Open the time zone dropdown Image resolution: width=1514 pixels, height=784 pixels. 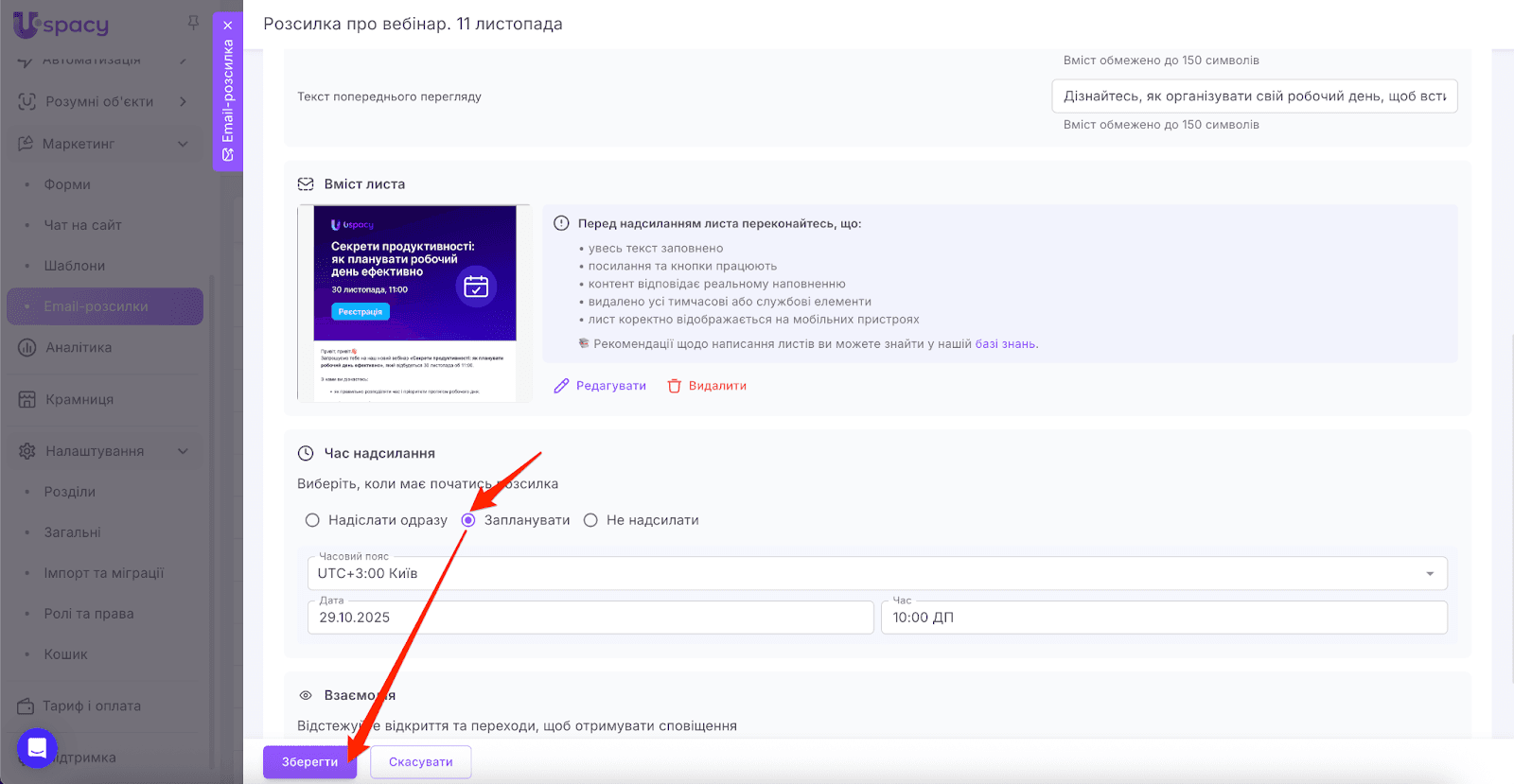(x=1430, y=574)
